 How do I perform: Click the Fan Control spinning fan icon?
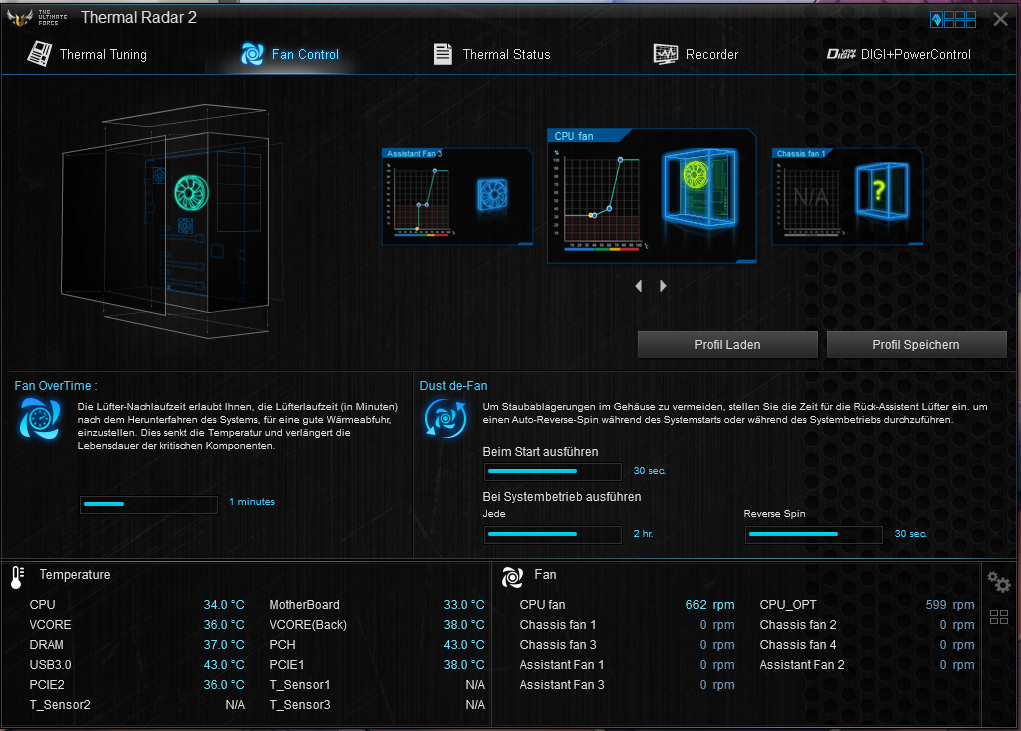point(252,54)
